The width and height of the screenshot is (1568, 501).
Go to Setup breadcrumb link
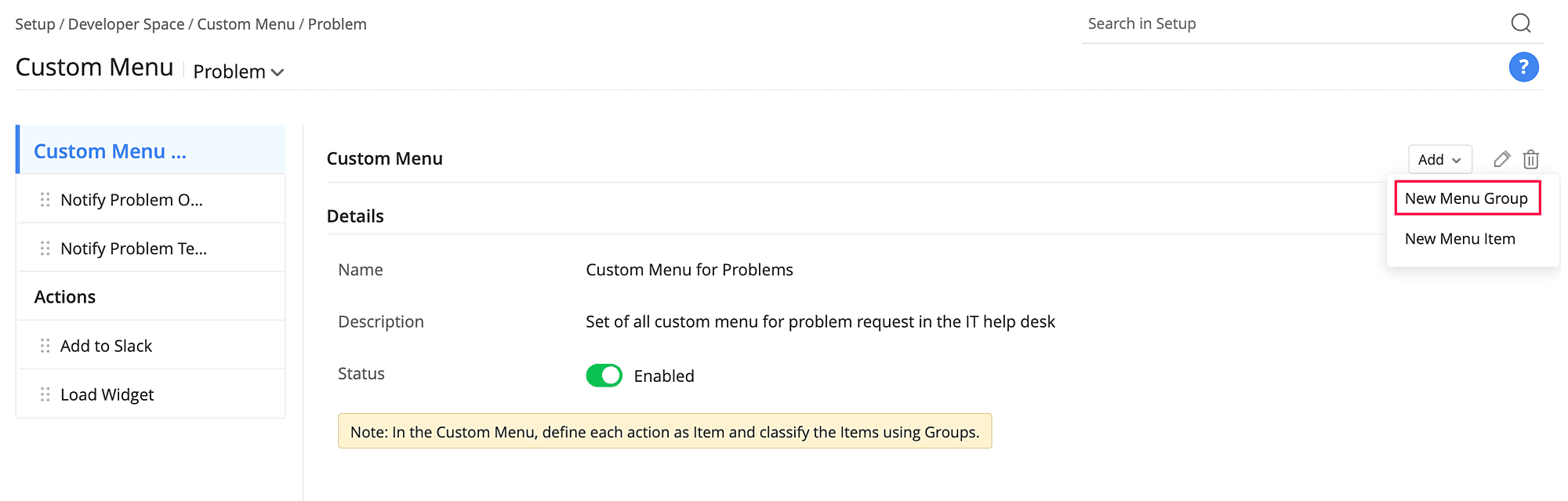coord(35,24)
